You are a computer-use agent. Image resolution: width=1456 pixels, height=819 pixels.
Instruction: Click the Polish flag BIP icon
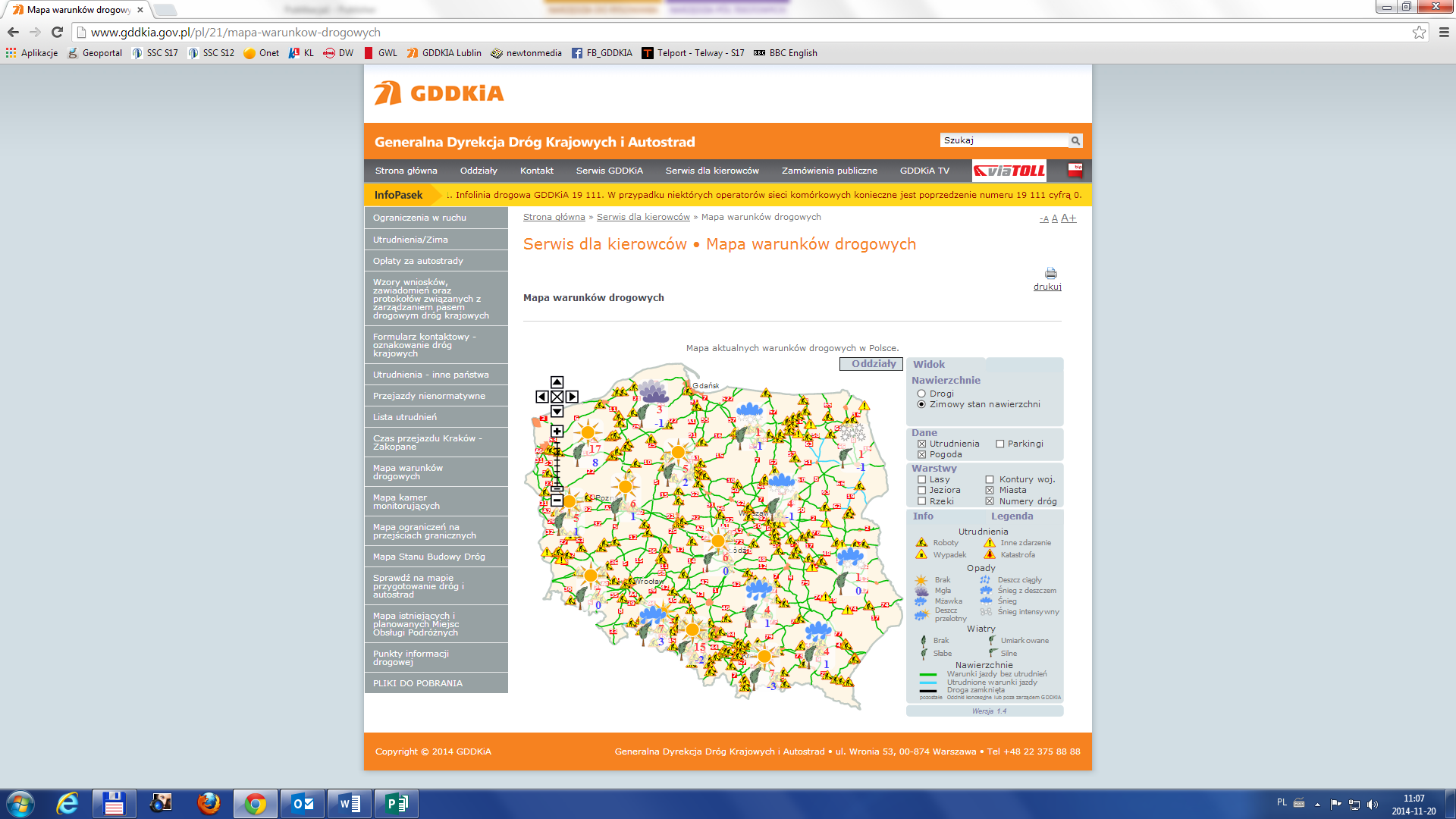1075,170
